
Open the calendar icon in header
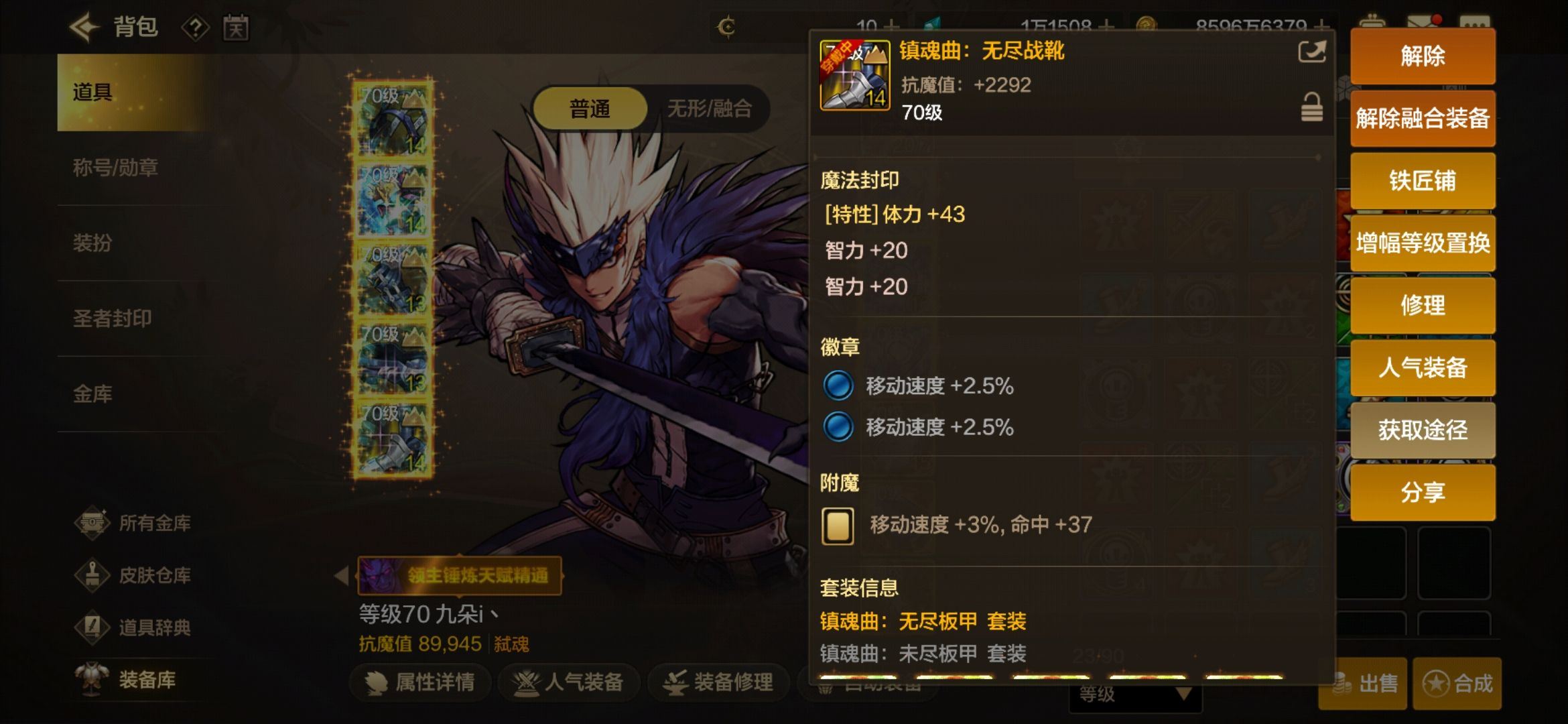tap(236, 28)
